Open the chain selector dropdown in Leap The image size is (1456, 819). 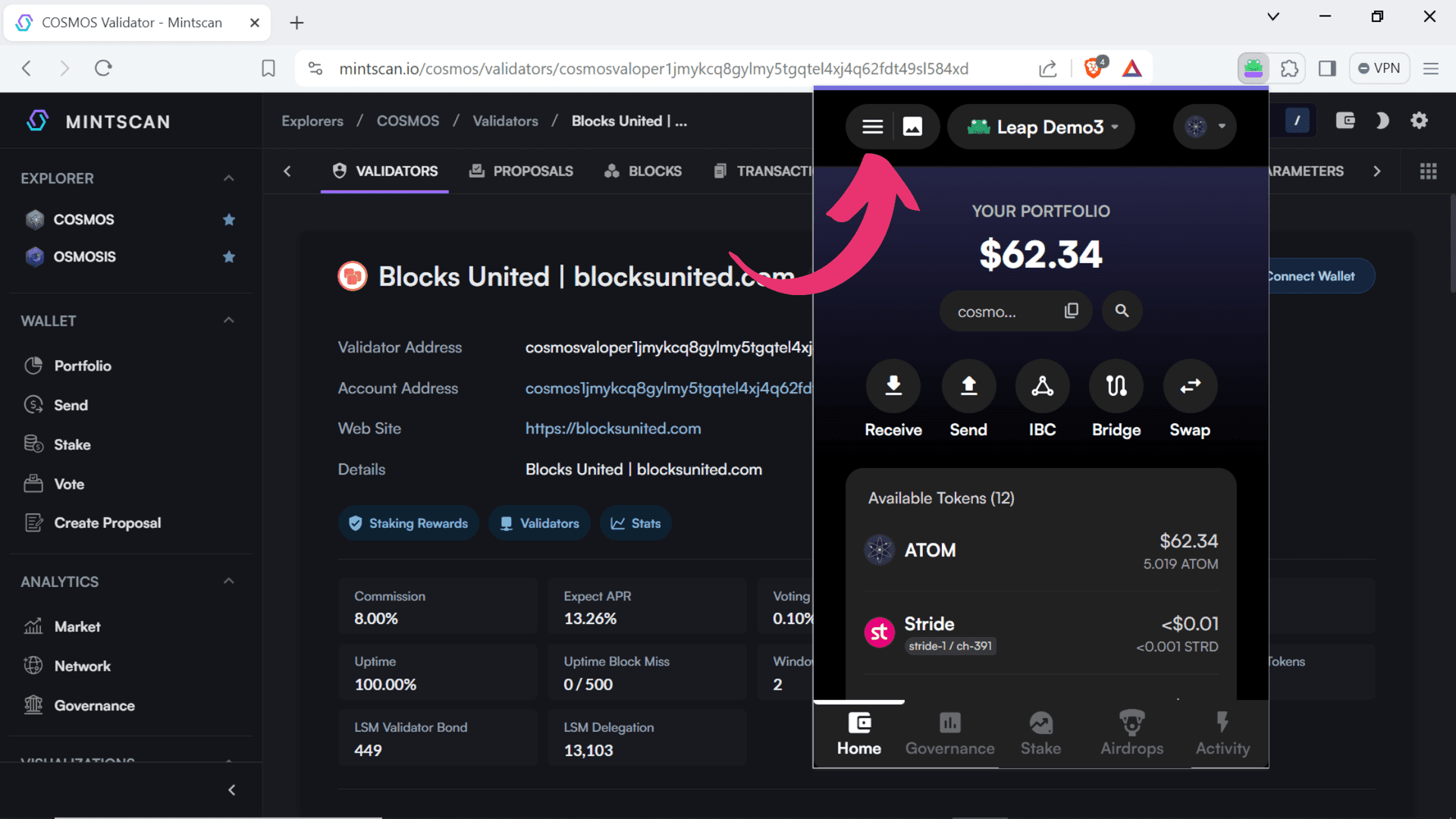[1204, 127]
